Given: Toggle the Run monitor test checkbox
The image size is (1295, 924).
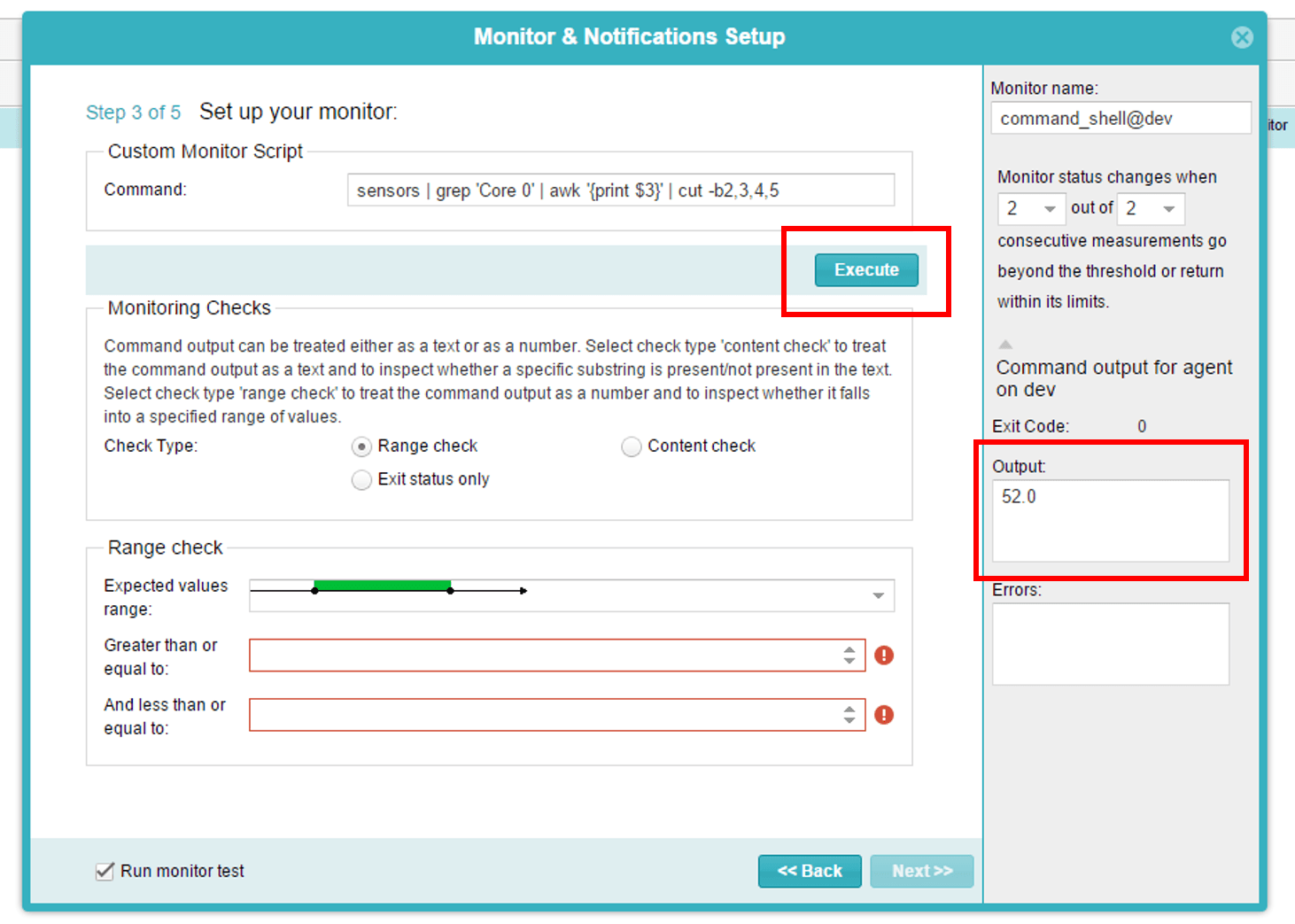Looking at the screenshot, I should pos(105,871).
